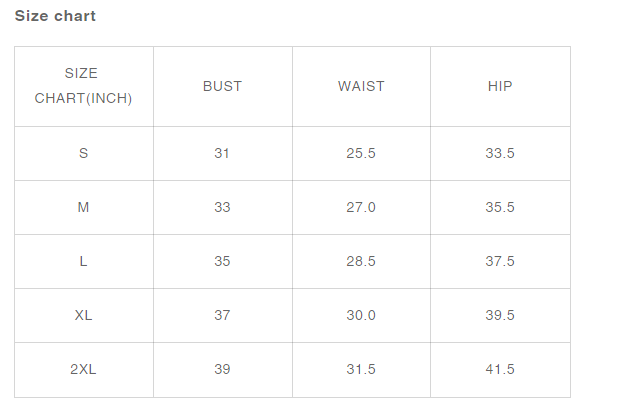
Task: Click the bust value 39
Action: [x=222, y=369]
